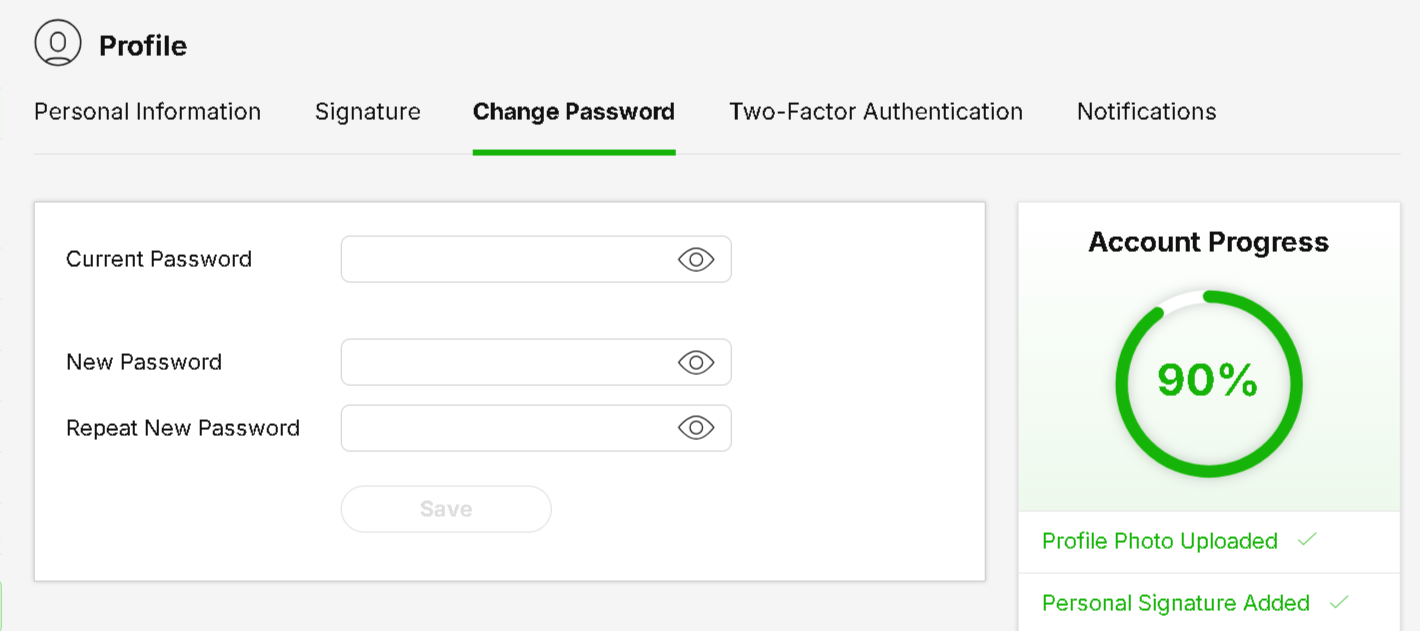Switch to the Signature tab
Screen dimensions: 1420x631
point(367,112)
